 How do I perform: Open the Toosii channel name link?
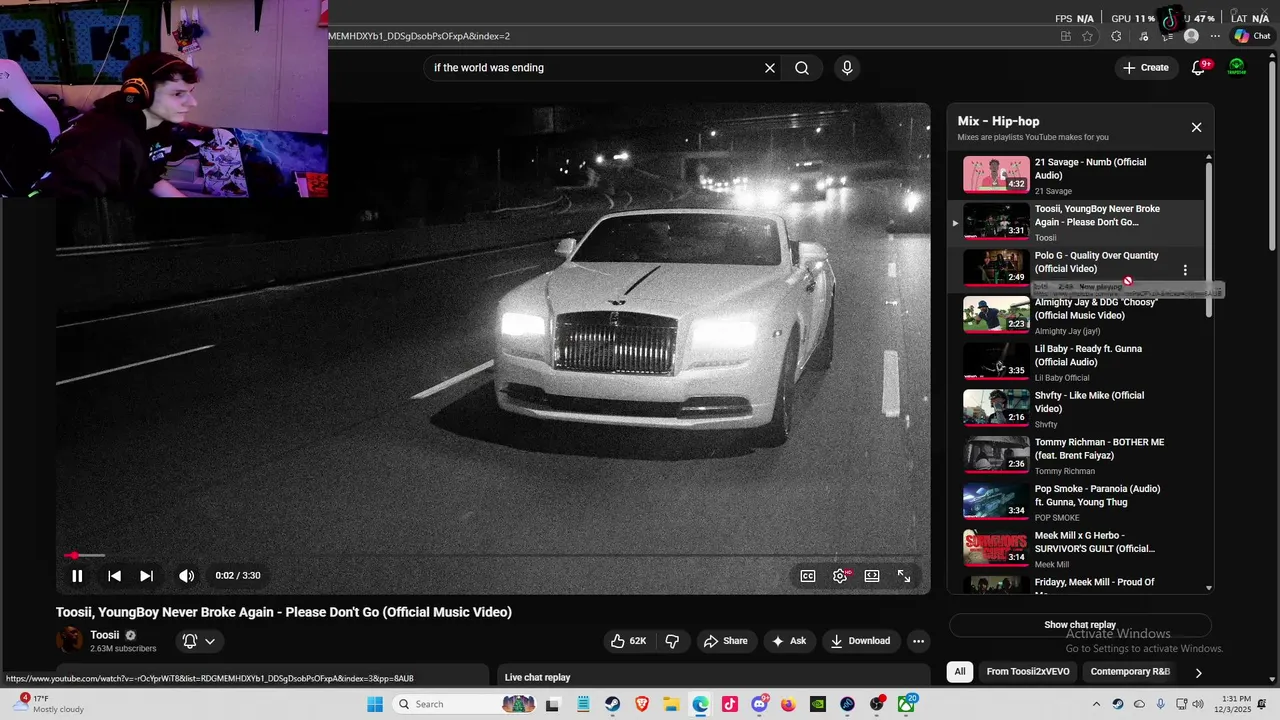pos(105,635)
